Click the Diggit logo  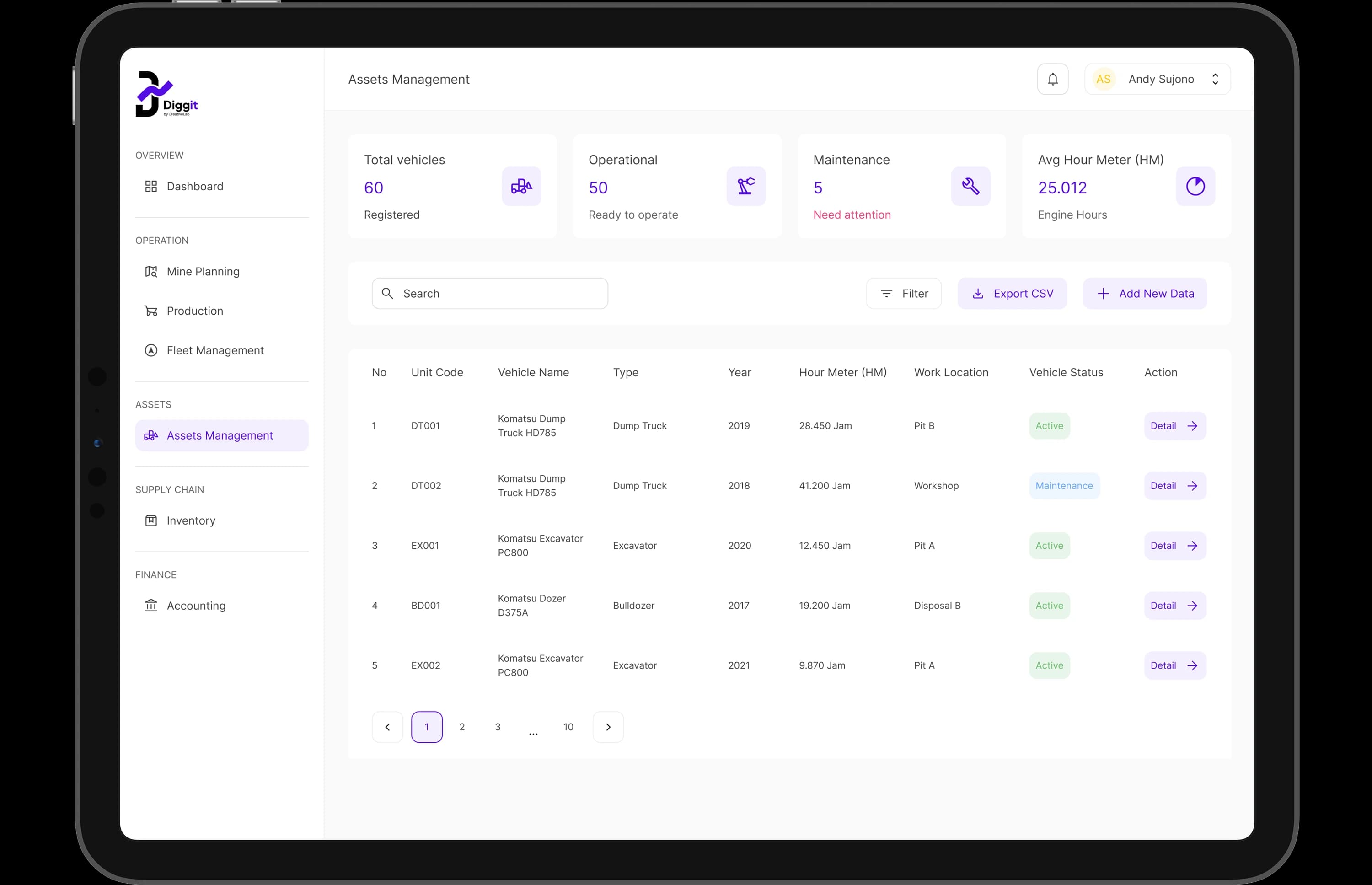(x=166, y=94)
